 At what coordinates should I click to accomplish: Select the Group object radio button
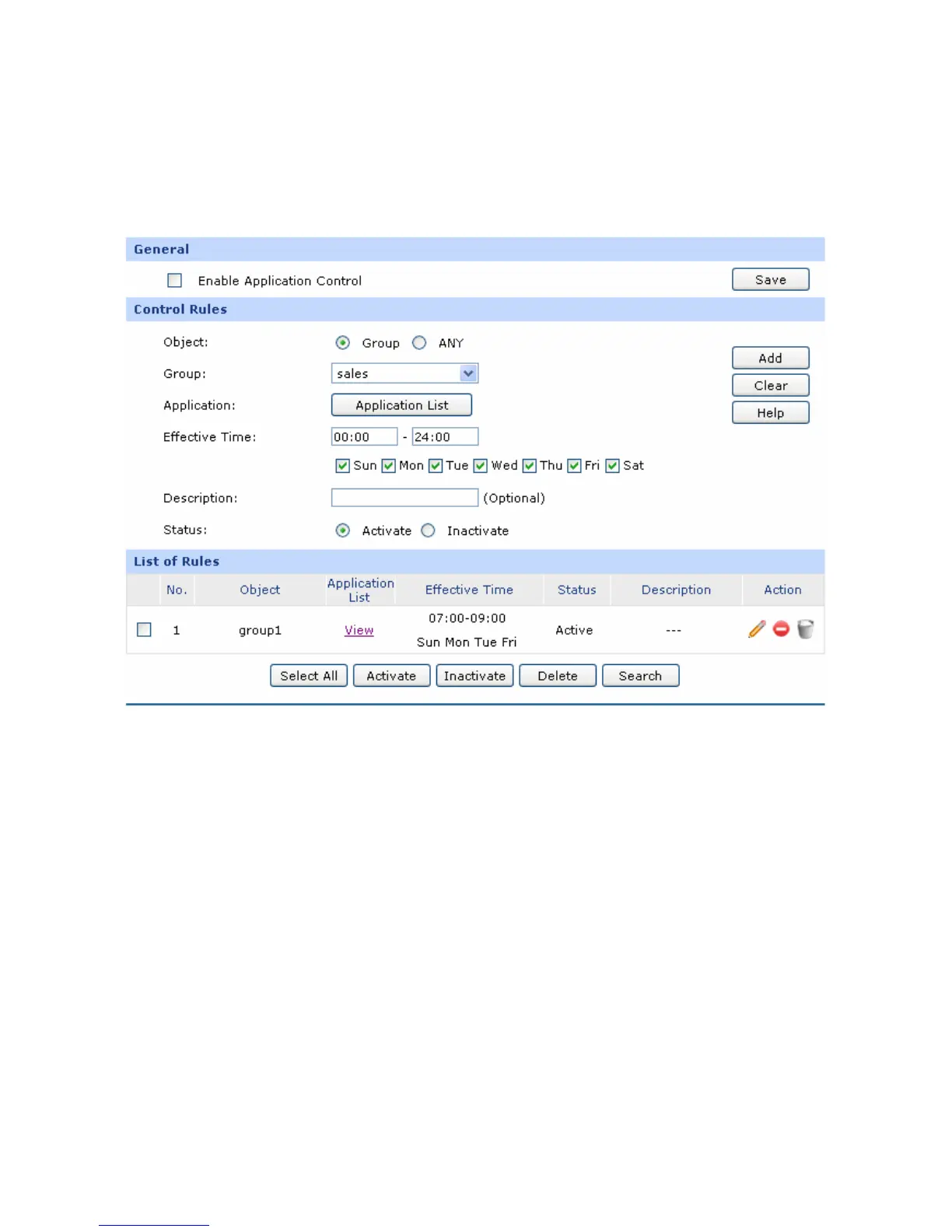pos(342,343)
